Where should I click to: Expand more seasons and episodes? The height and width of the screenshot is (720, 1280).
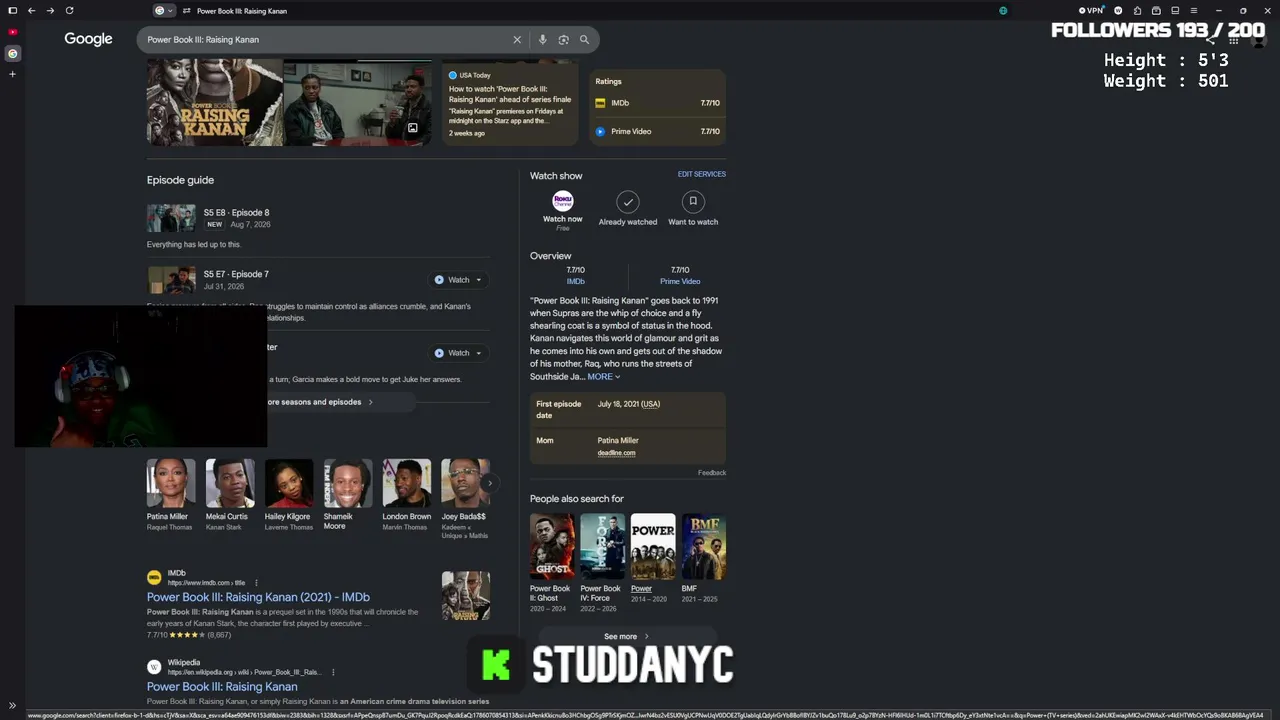tap(320, 402)
